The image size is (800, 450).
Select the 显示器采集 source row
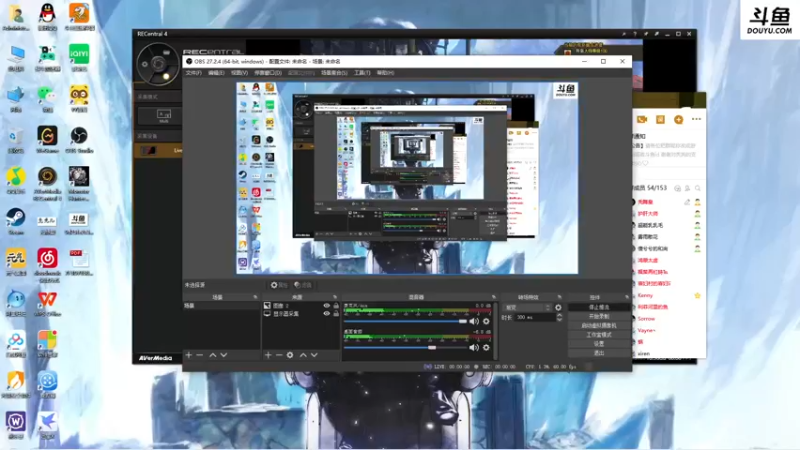pyautogui.click(x=301, y=314)
